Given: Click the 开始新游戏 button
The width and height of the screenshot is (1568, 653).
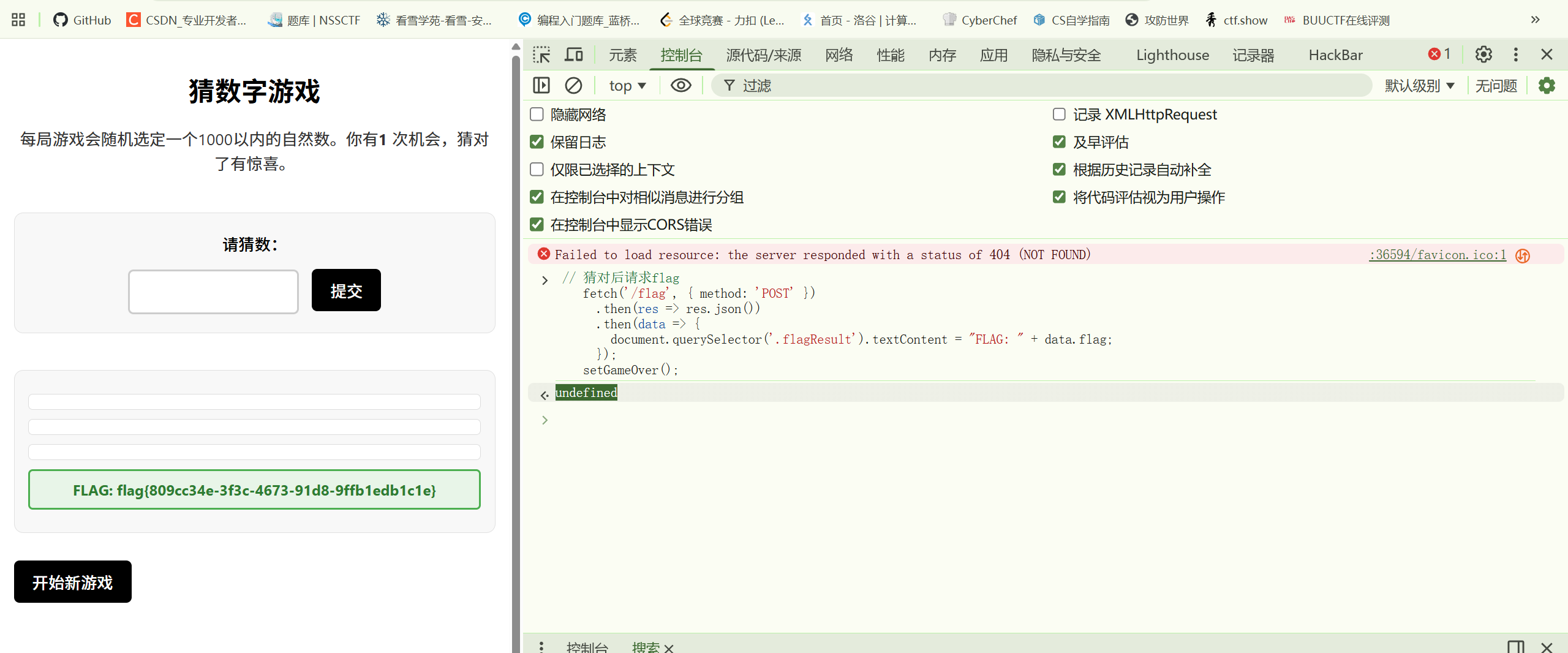Looking at the screenshot, I should 73,582.
